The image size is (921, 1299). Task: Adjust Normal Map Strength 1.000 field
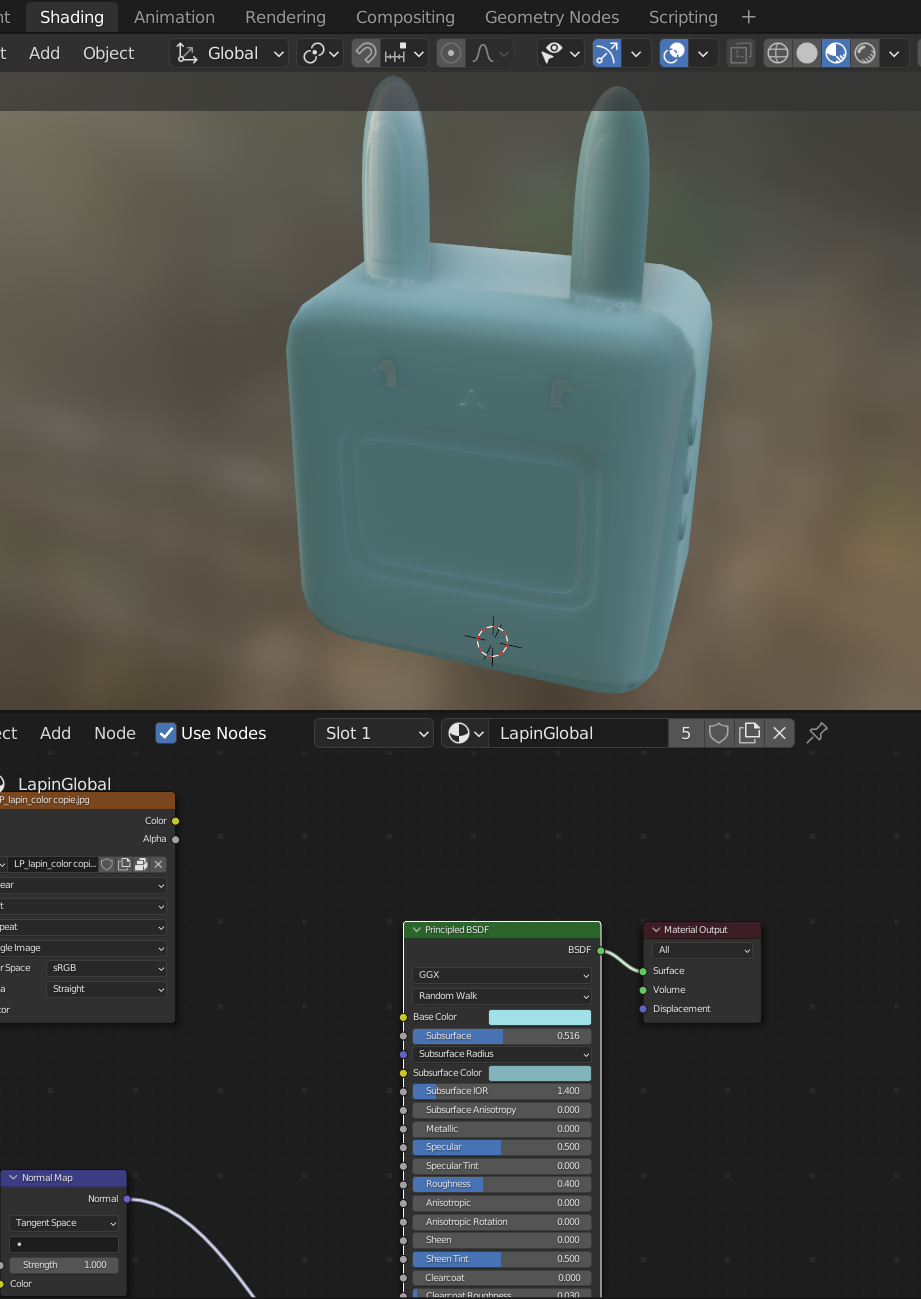click(64, 1265)
